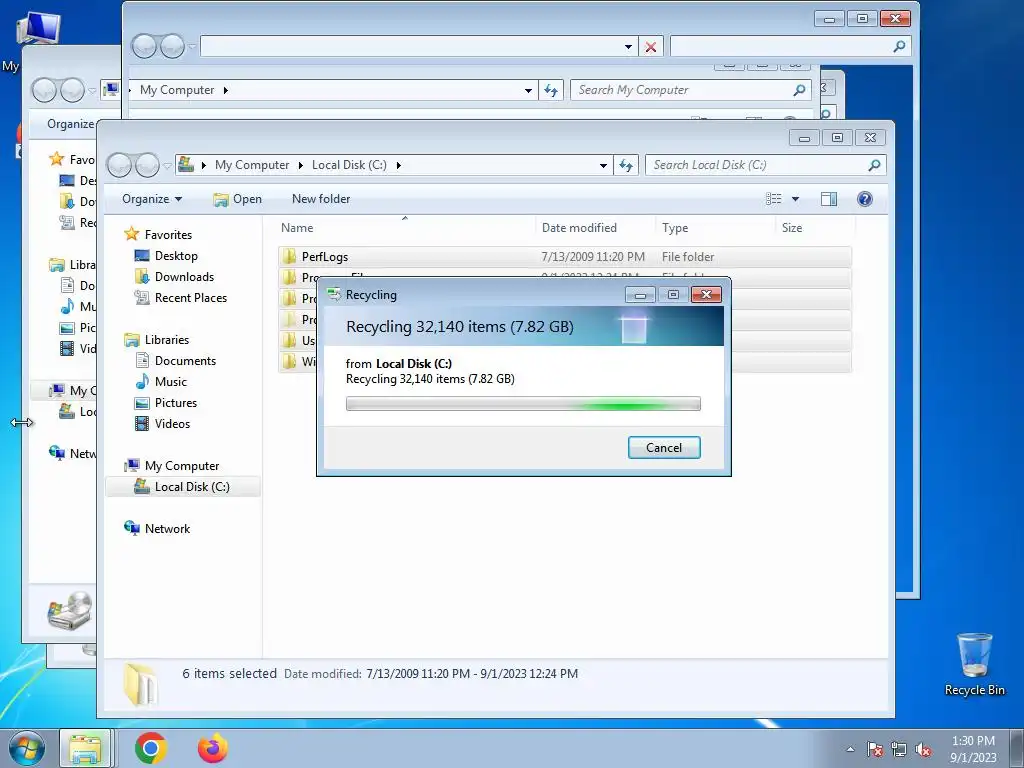Click Local Disk (C:) breadcrumb segment
Image resolution: width=1024 pixels, height=768 pixels.
pos(349,165)
